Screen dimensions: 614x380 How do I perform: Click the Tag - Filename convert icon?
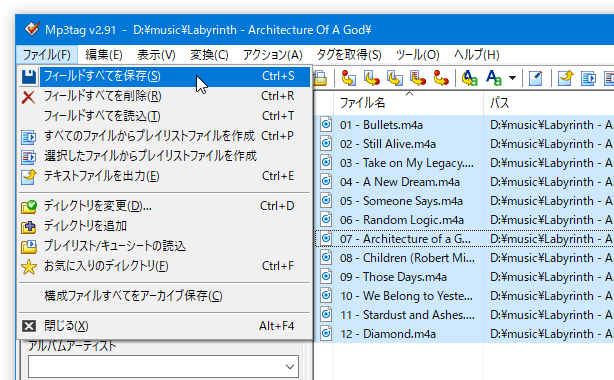(x=348, y=78)
